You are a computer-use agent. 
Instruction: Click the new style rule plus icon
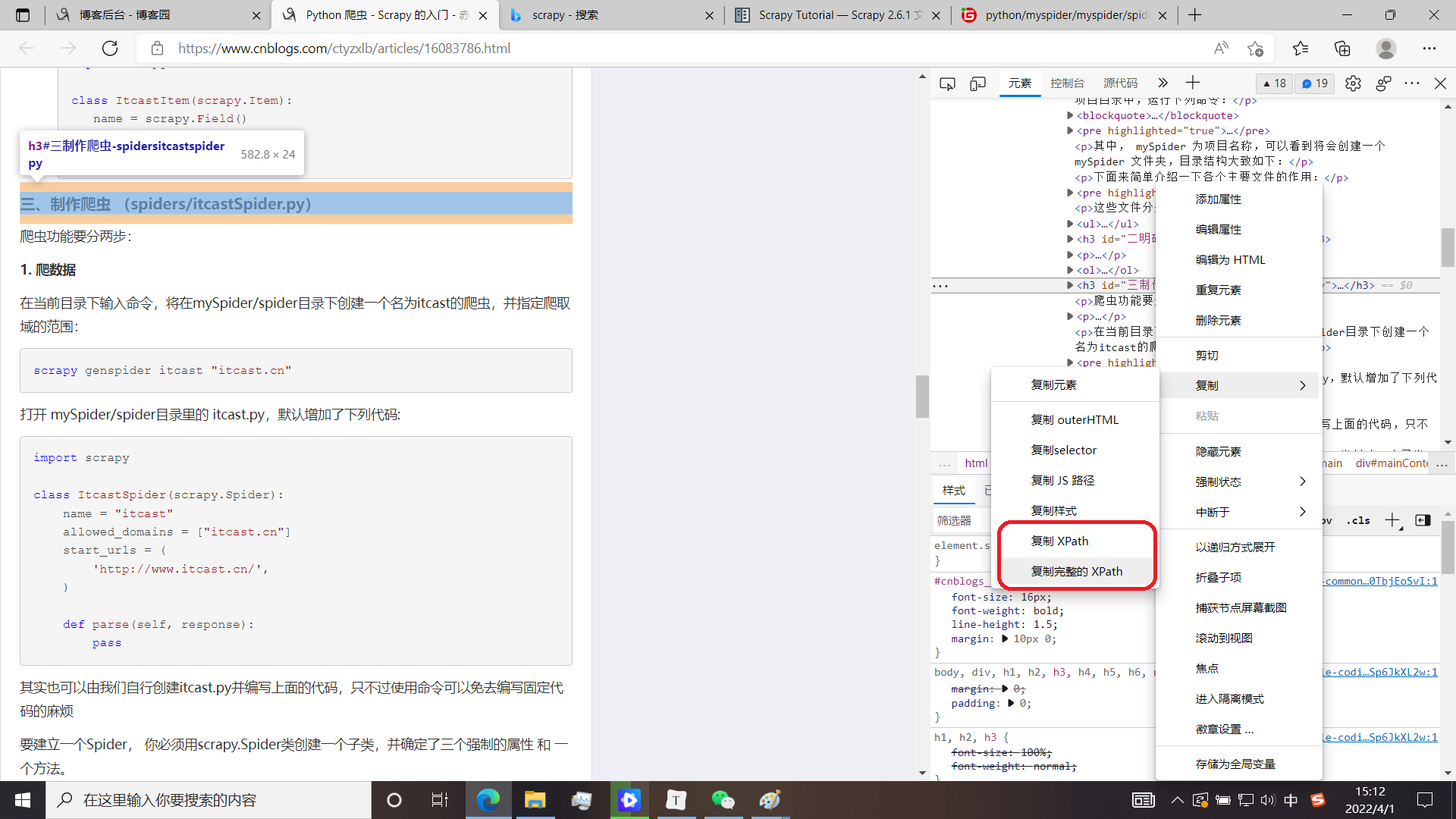pyautogui.click(x=1392, y=520)
